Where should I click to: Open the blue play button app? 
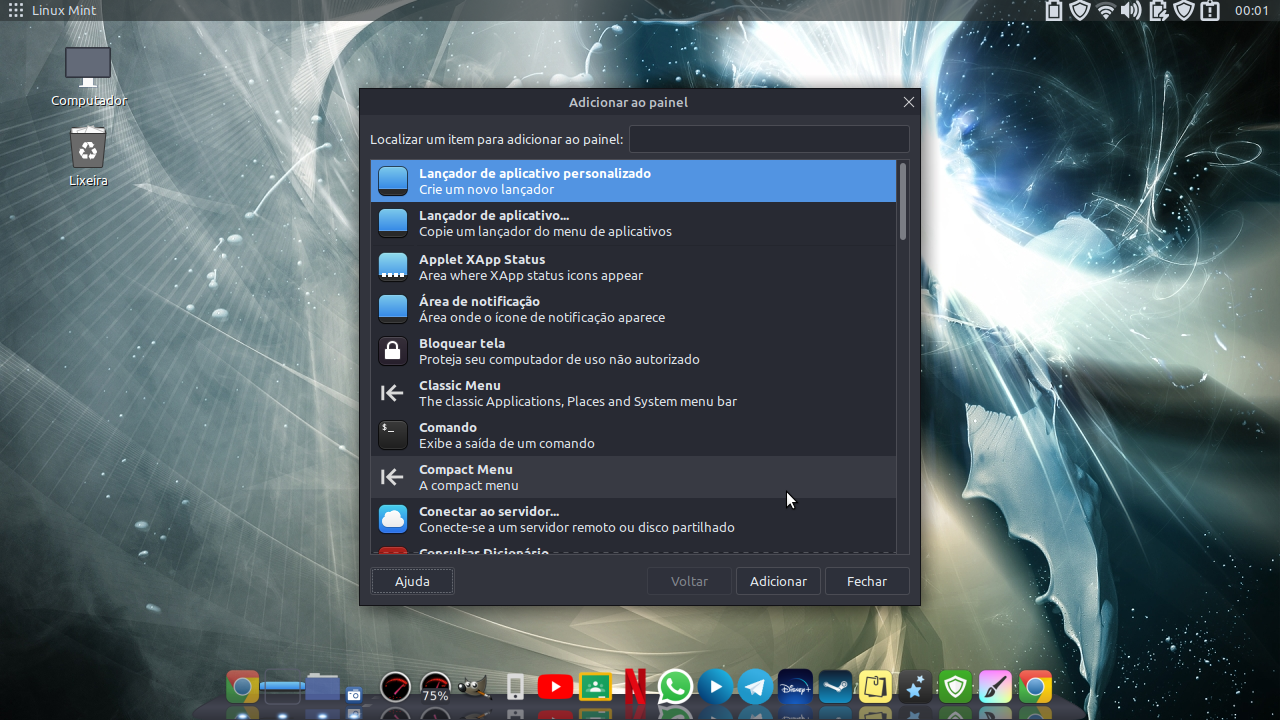[x=715, y=687]
